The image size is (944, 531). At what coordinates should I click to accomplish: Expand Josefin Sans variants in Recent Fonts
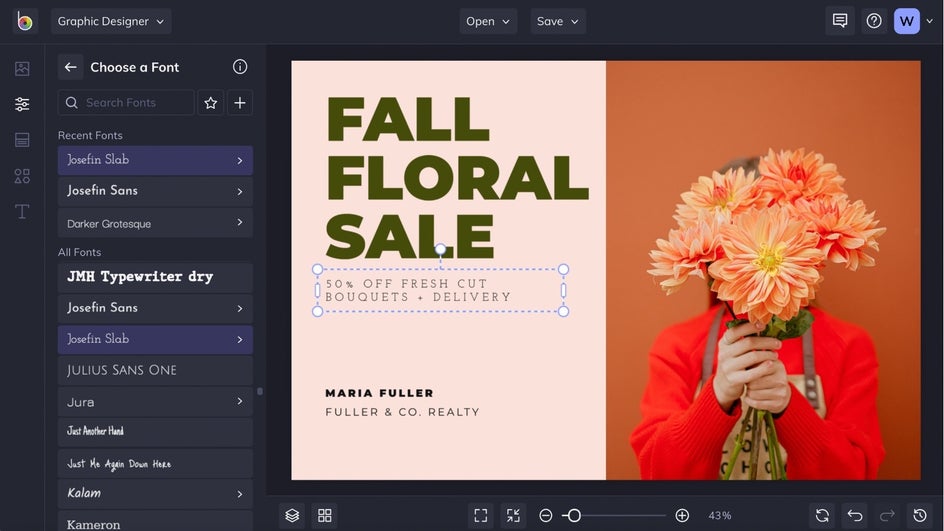click(240, 191)
